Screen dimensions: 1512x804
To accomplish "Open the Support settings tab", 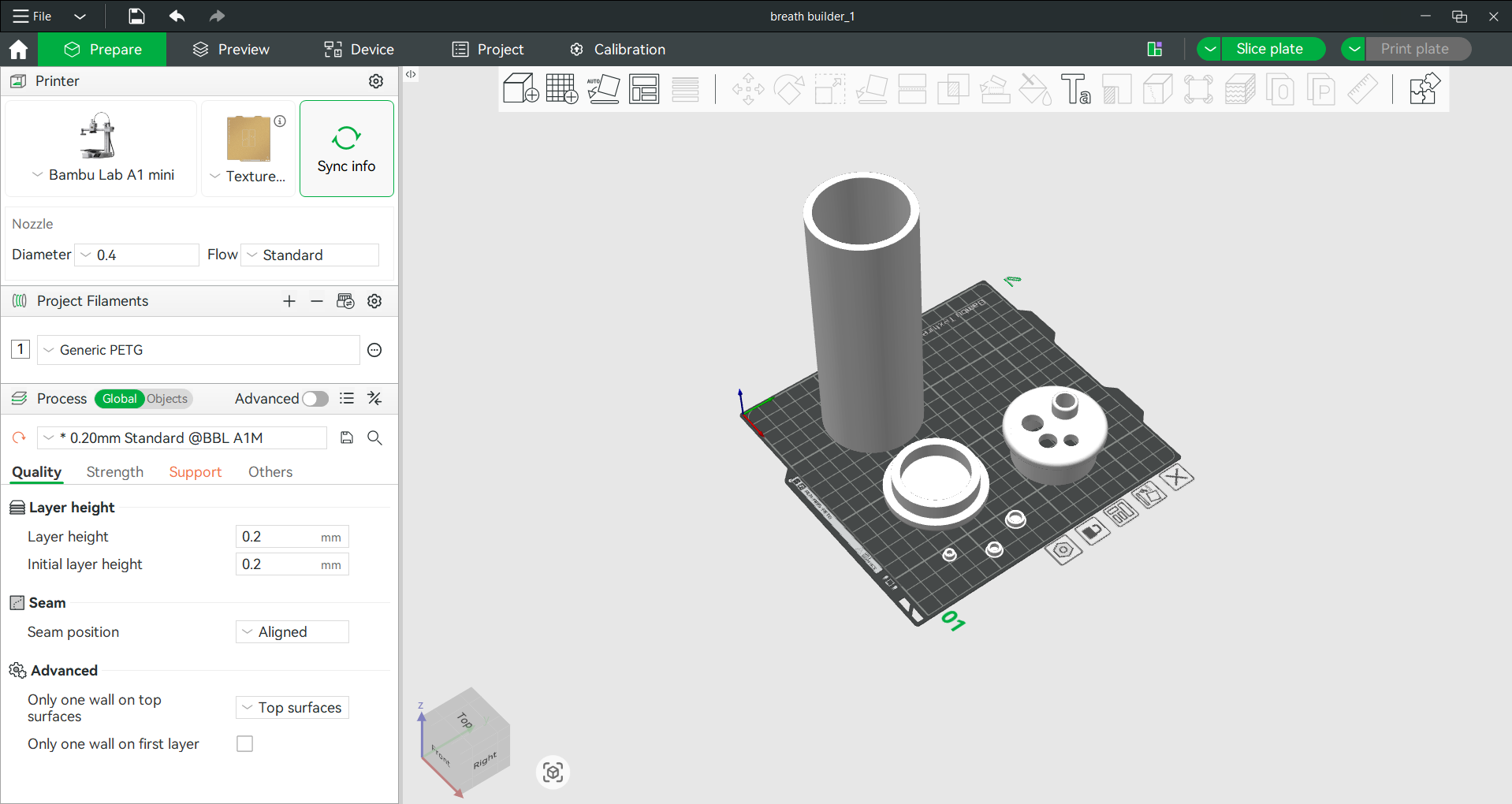I will click(196, 472).
